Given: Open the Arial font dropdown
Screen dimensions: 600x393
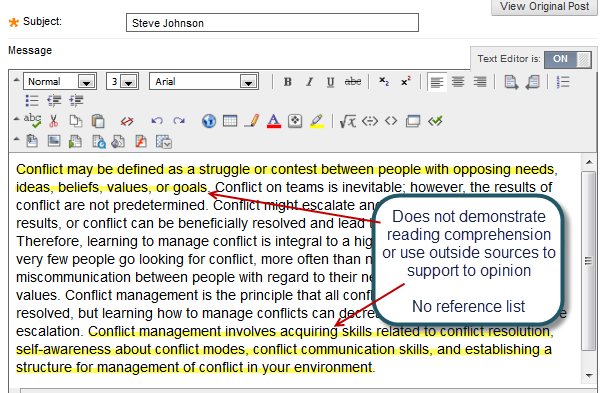Looking at the screenshot, I should click(204, 82).
